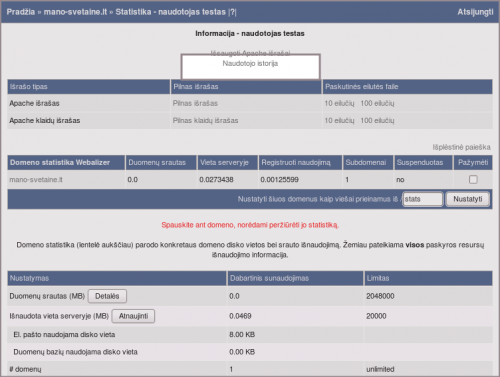500x377 pixels.
Task: Select 20000 limit value
Action: tap(376, 316)
